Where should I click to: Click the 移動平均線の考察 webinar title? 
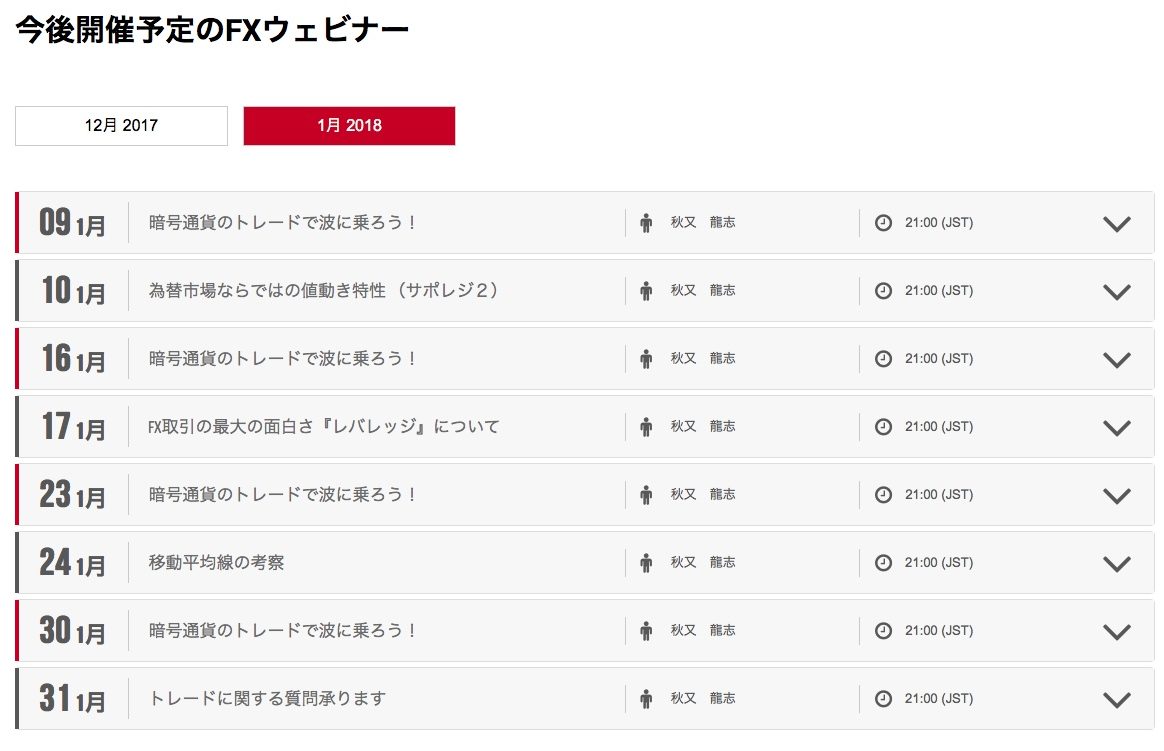click(216, 563)
